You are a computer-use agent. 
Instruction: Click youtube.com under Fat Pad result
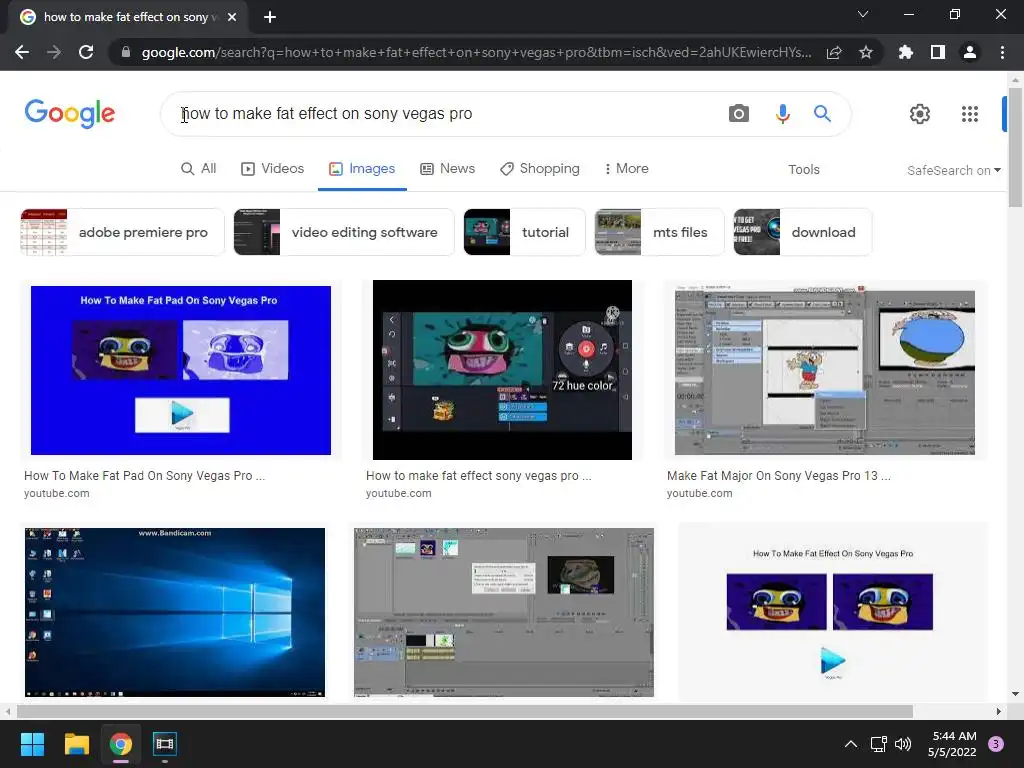point(57,493)
